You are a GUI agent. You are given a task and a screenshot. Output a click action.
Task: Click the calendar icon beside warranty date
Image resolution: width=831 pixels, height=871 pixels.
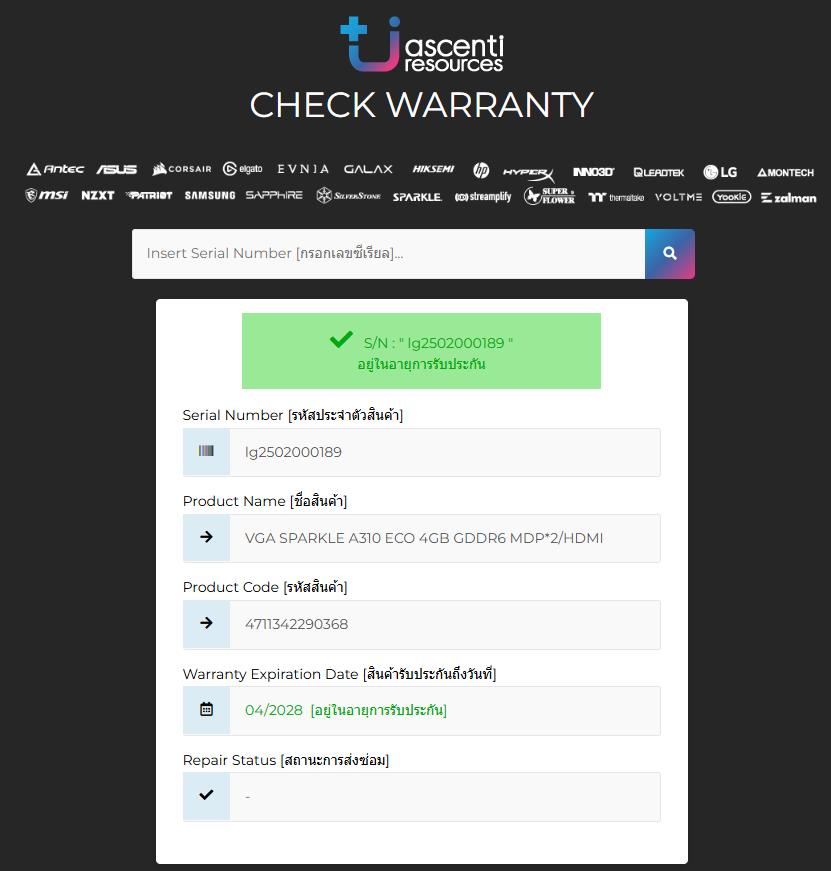[x=206, y=709]
